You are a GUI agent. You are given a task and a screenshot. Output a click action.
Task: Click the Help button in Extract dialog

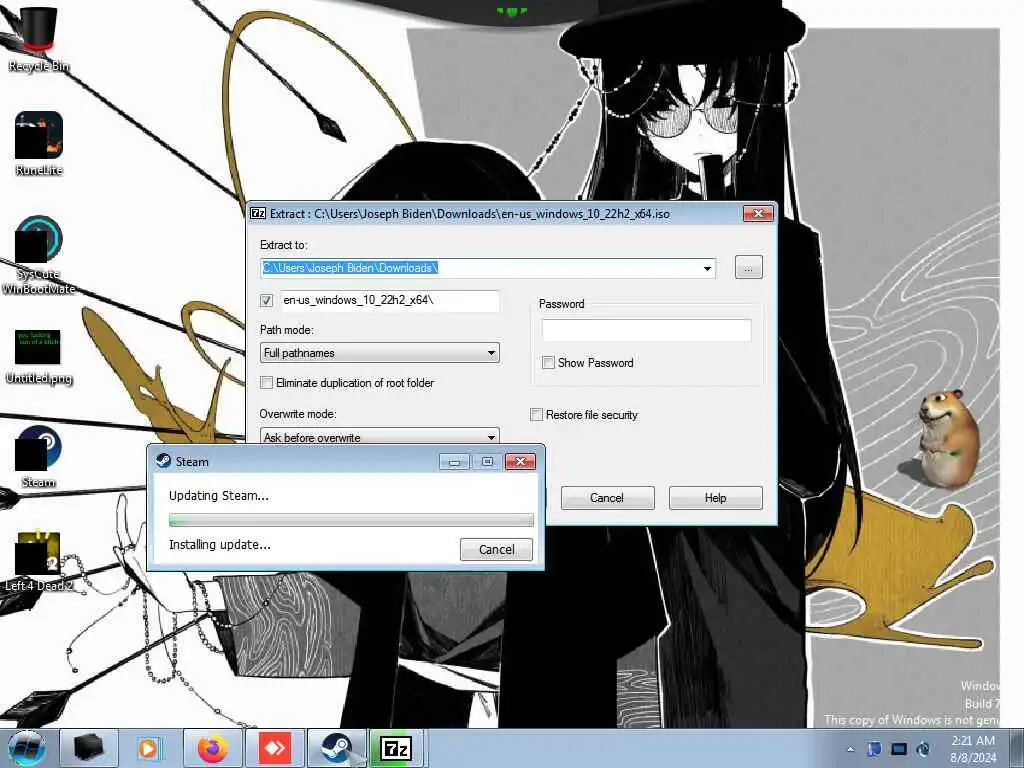[x=716, y=498]
